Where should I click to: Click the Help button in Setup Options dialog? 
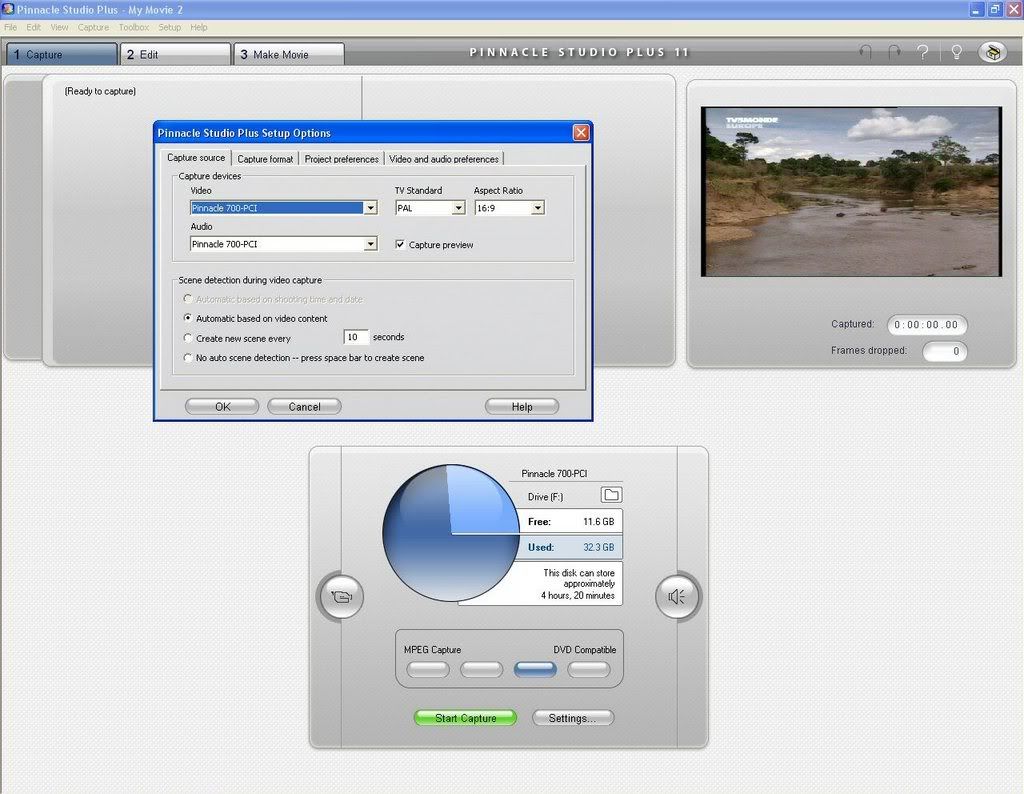click(x=522, y=406)
